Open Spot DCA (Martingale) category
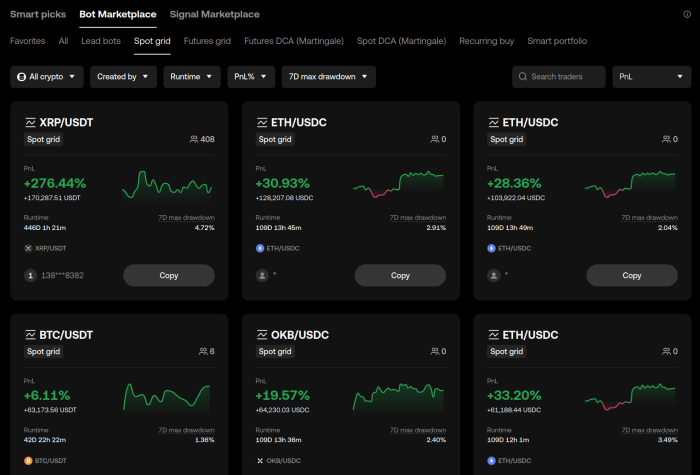This screenshot has width=700, height=475. (401, 41)
